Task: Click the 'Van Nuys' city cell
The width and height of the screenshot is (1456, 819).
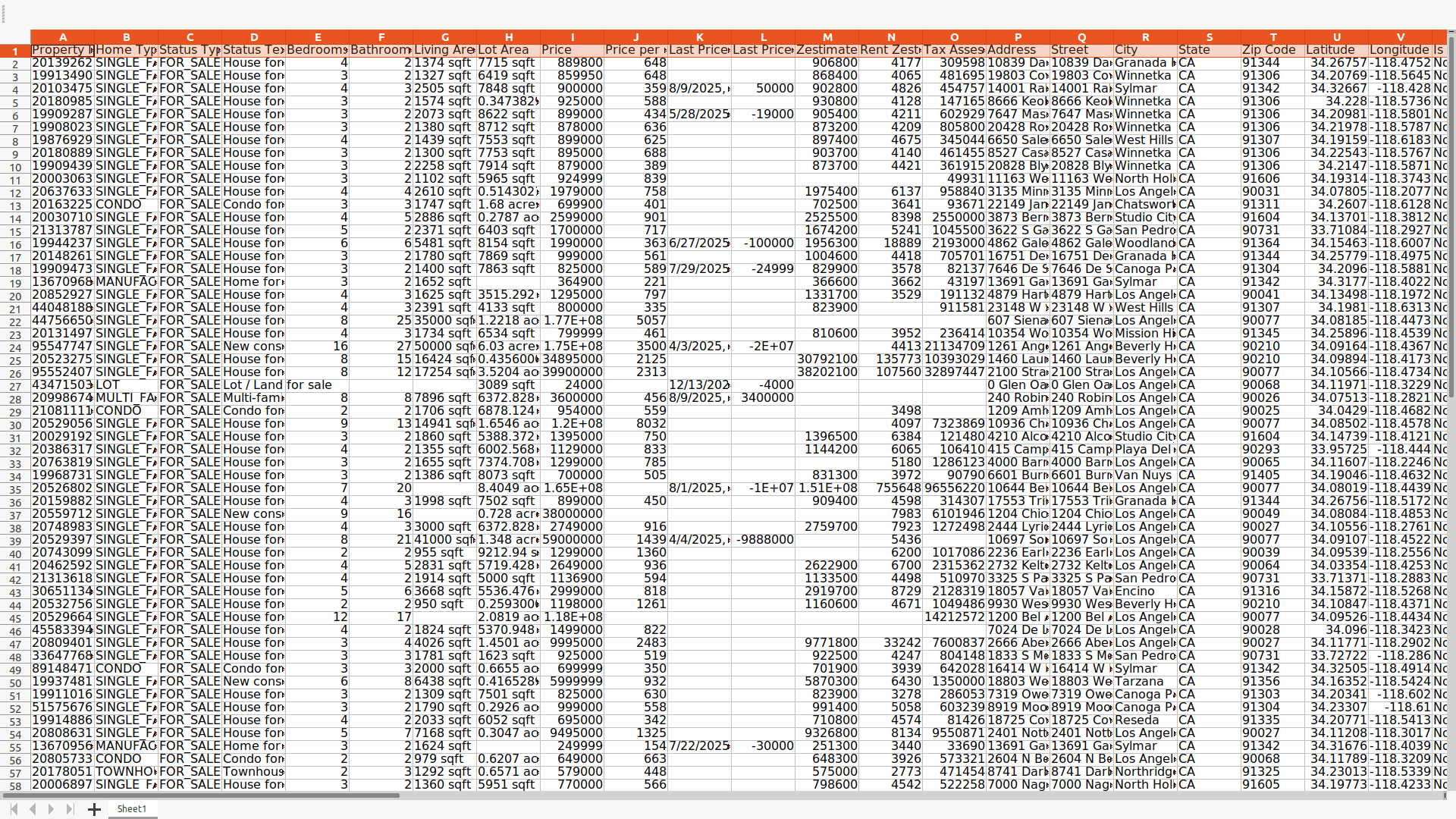Action: pyautogui.click(x=1146, y=475)
